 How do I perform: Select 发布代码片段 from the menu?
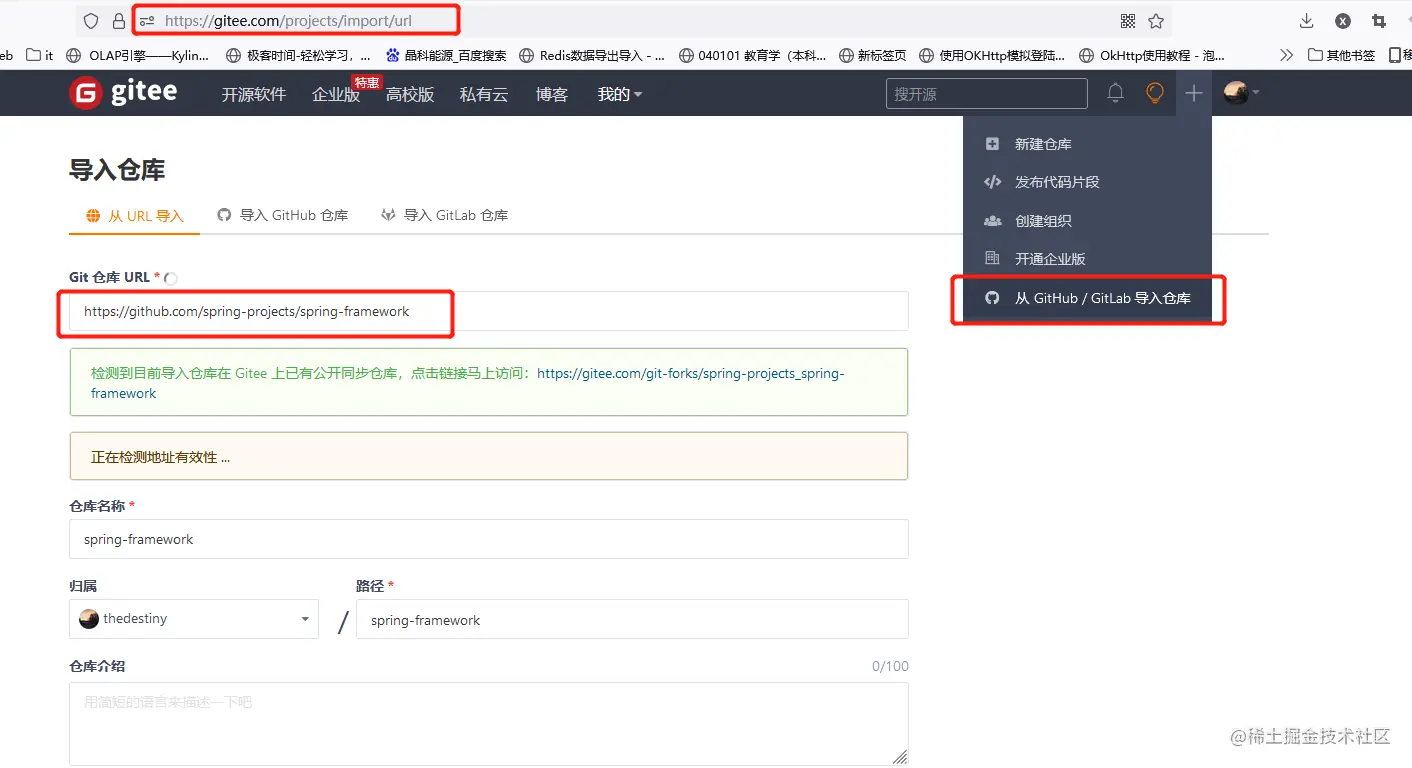1087,182
